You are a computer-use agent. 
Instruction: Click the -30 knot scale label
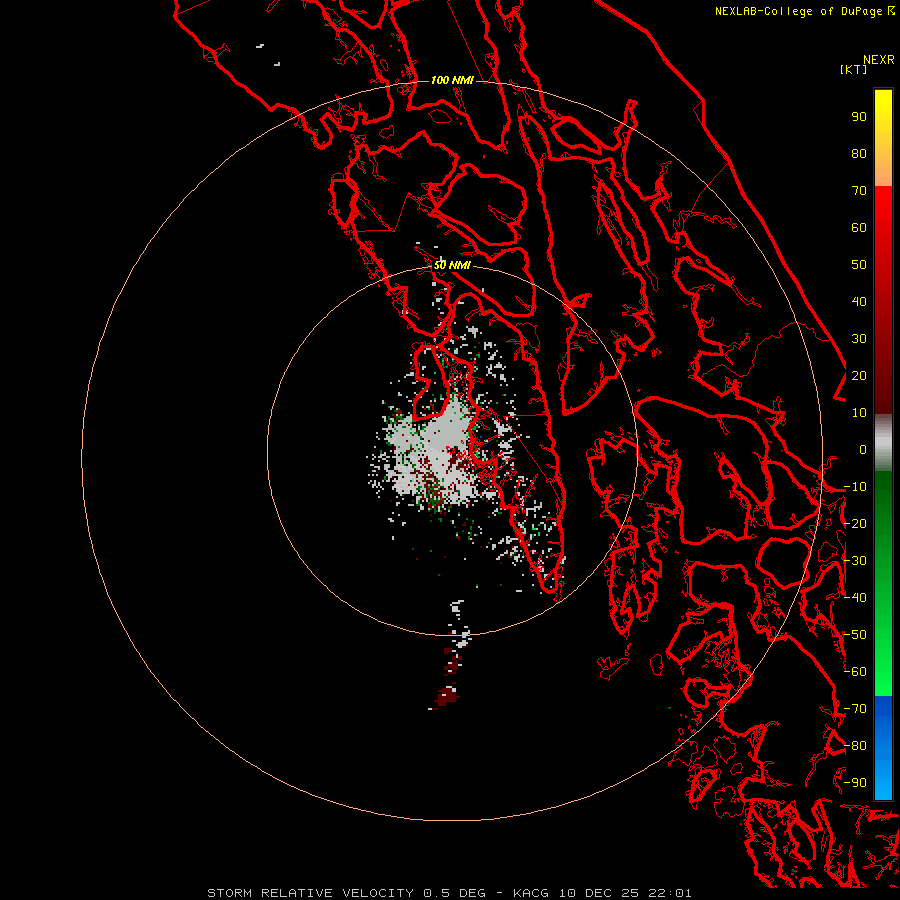855,560
